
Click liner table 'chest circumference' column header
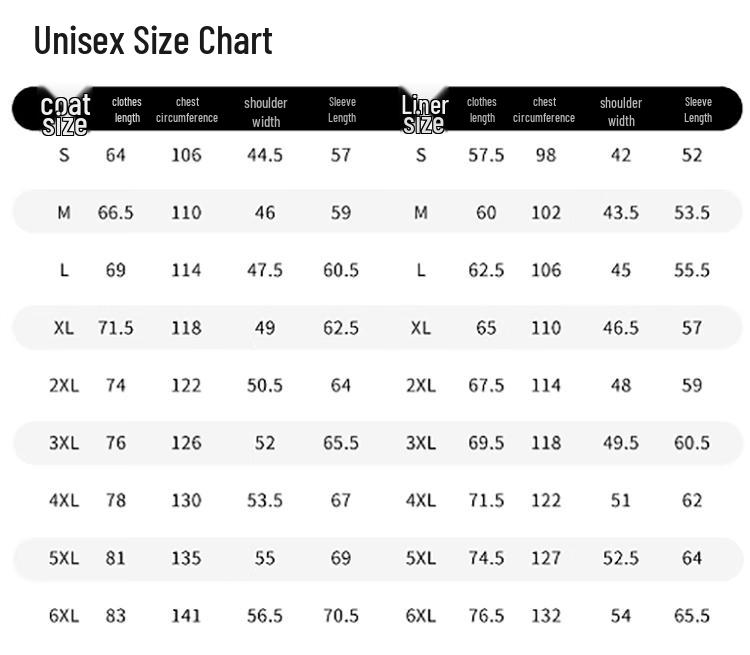click(x=544, y=110)
